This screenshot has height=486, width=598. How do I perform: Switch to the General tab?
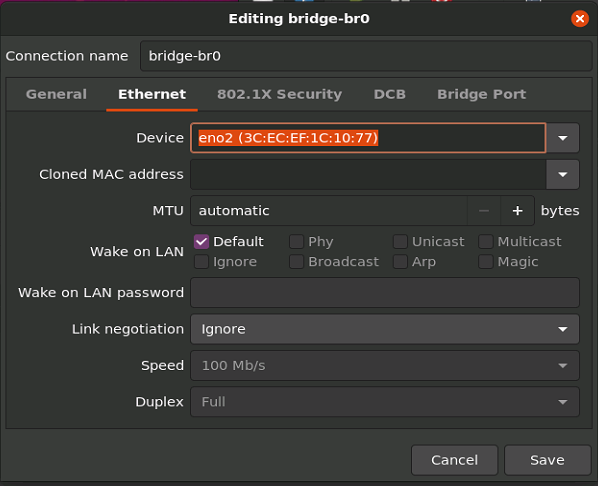(x=56, y=94)
